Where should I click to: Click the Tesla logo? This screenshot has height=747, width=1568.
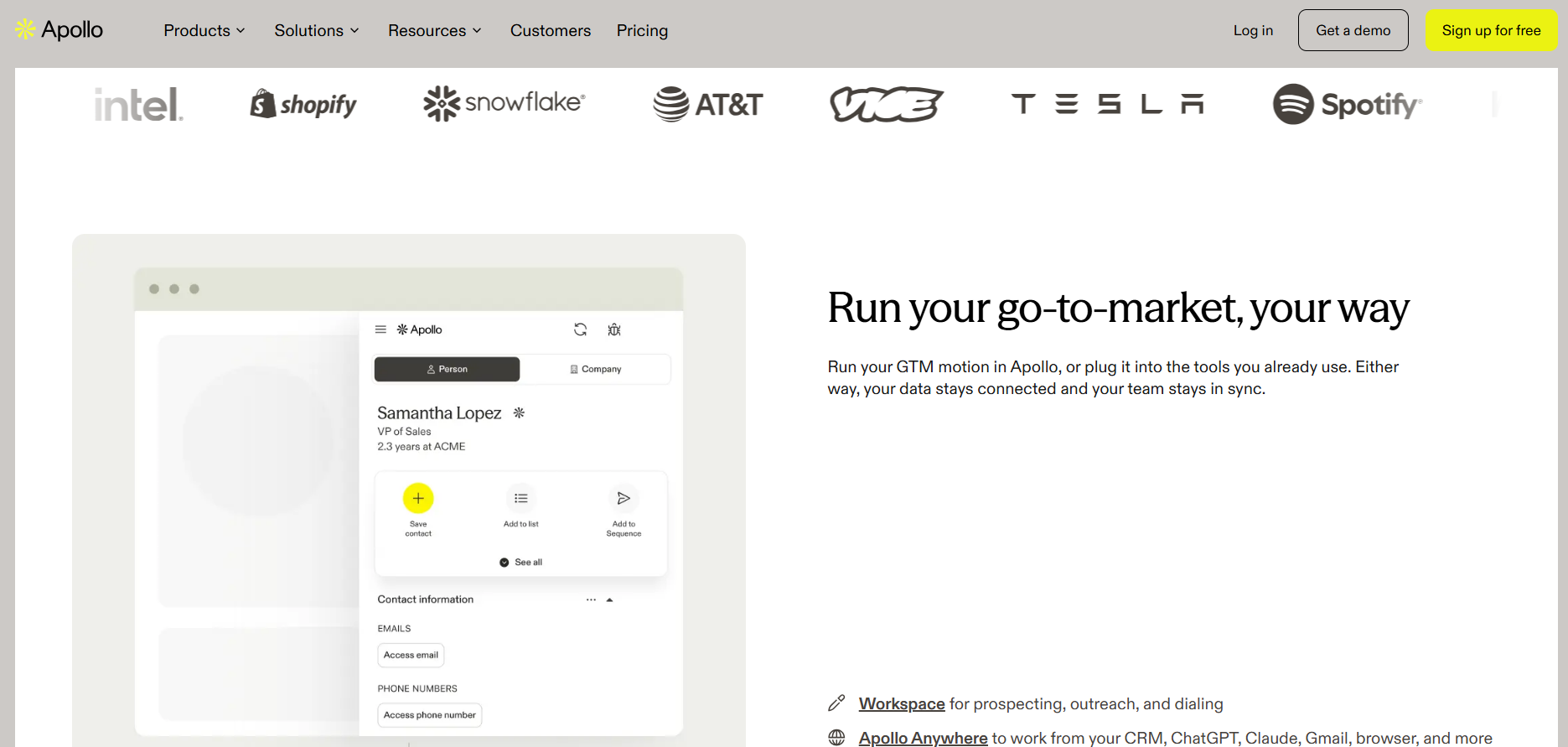(x=1108, y=104)
